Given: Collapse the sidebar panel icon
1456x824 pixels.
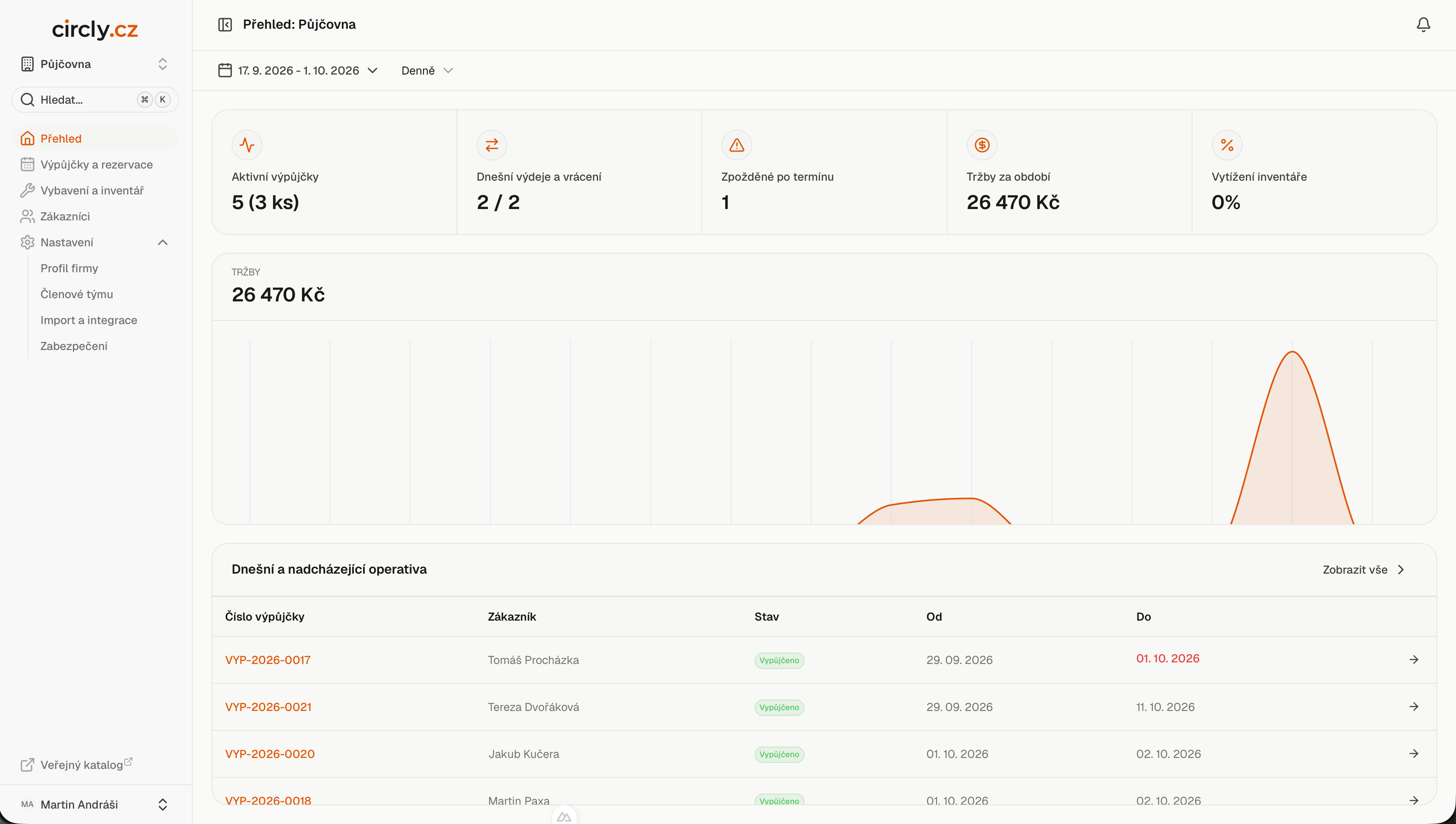Looking at the screenshot, I should click(x=225, y=24).
